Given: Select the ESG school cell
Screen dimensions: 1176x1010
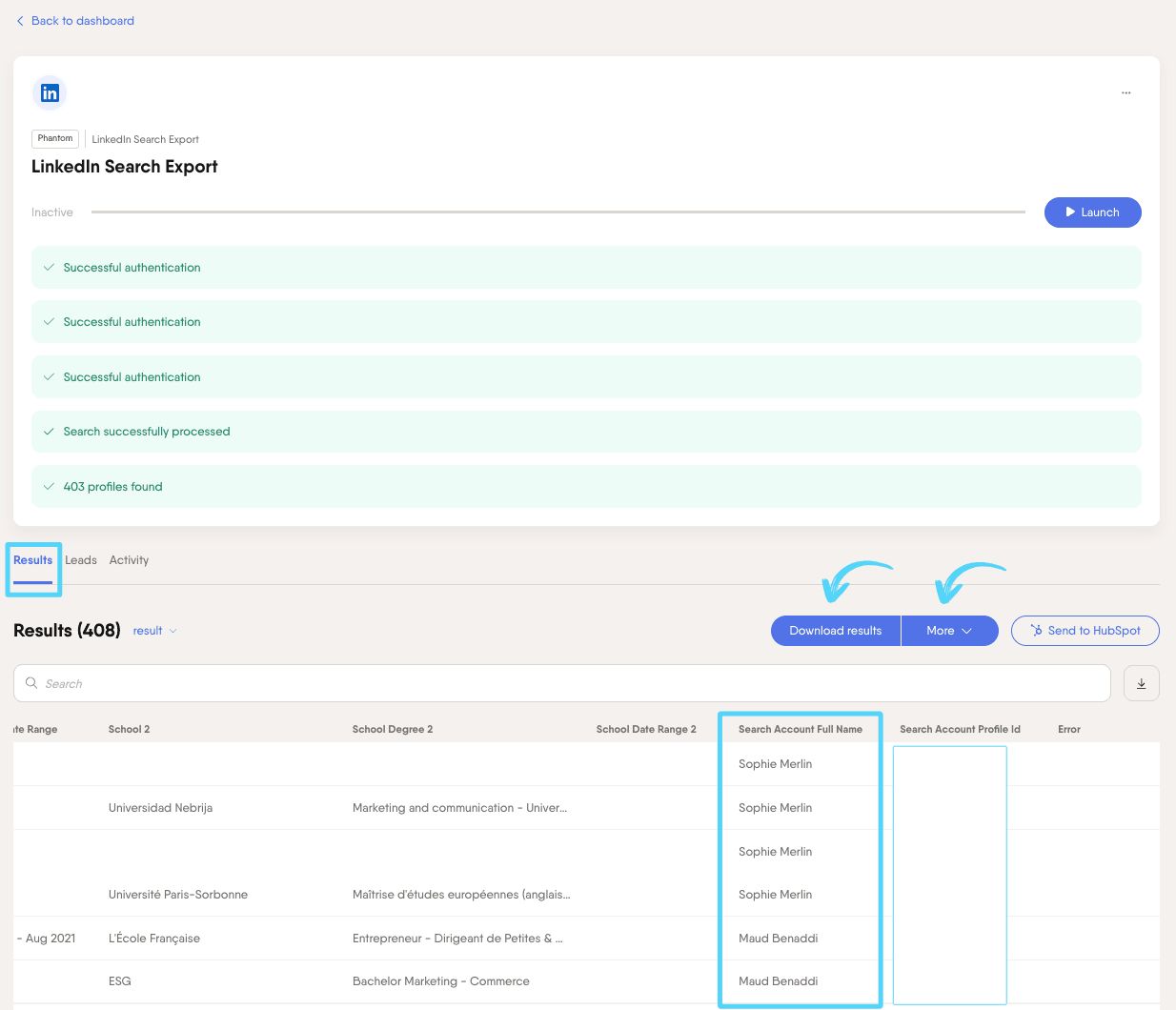Looking at the screenshot, I should coord(120,981).
